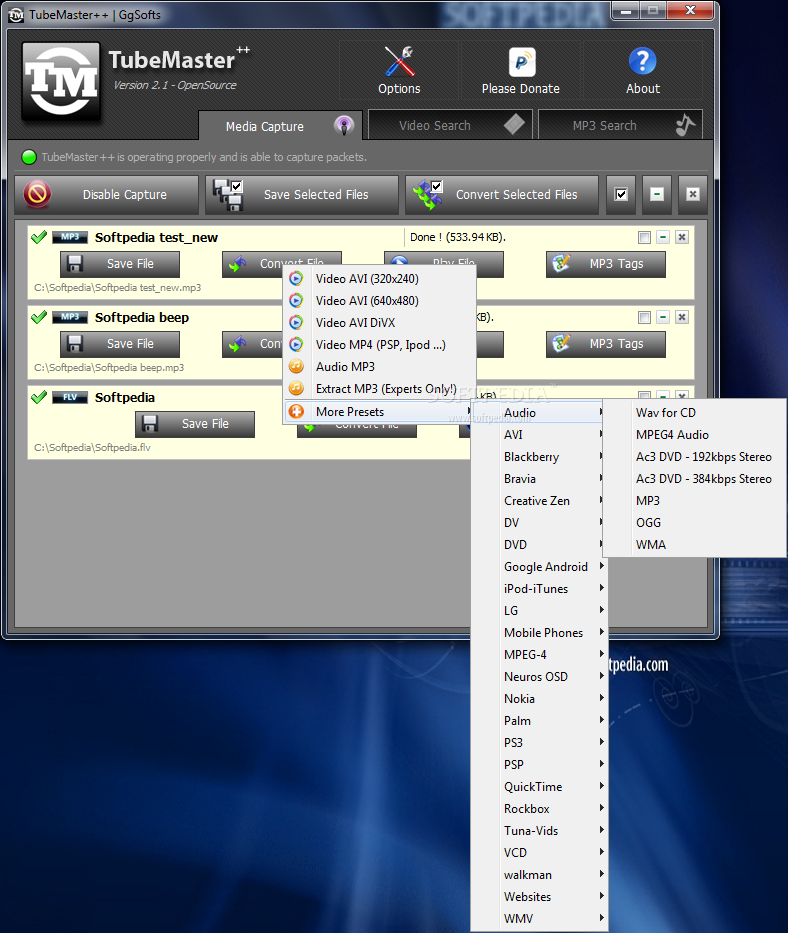Expand the Mobile Phones presets submenu
Viewport: 788px width, 933px height.
(539, 633)
